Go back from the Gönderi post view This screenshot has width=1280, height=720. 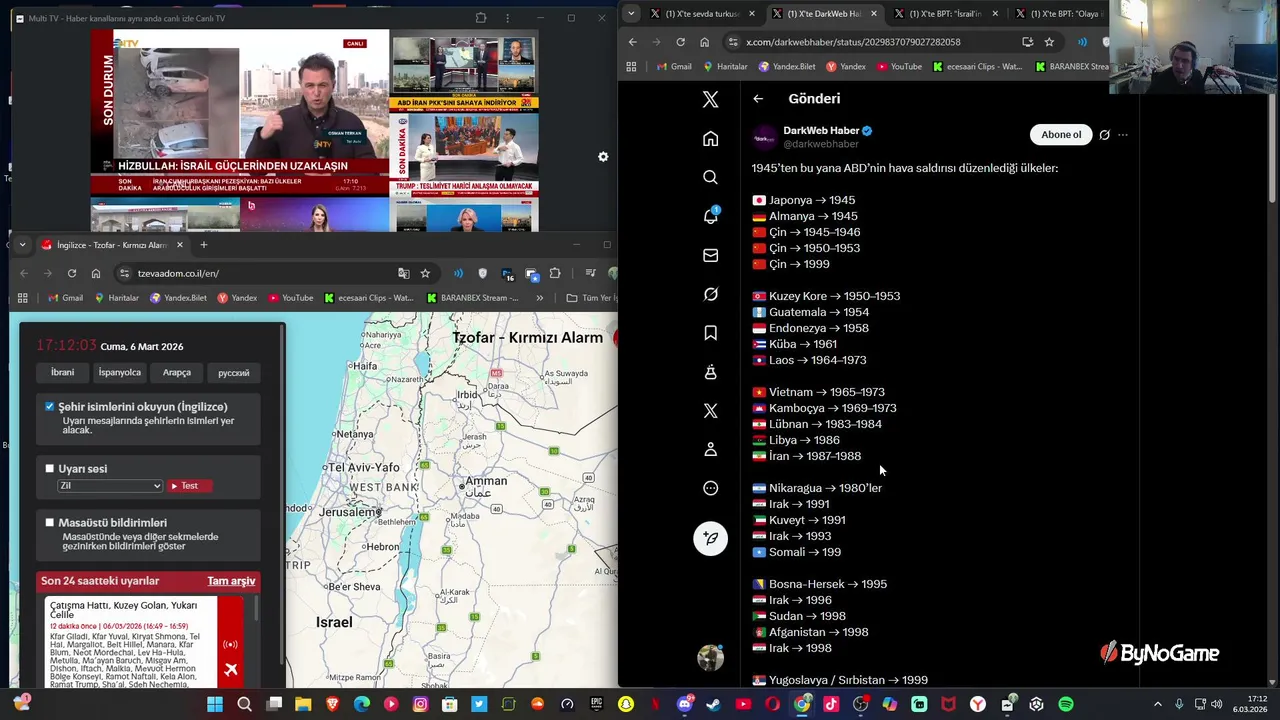point(758,99)
